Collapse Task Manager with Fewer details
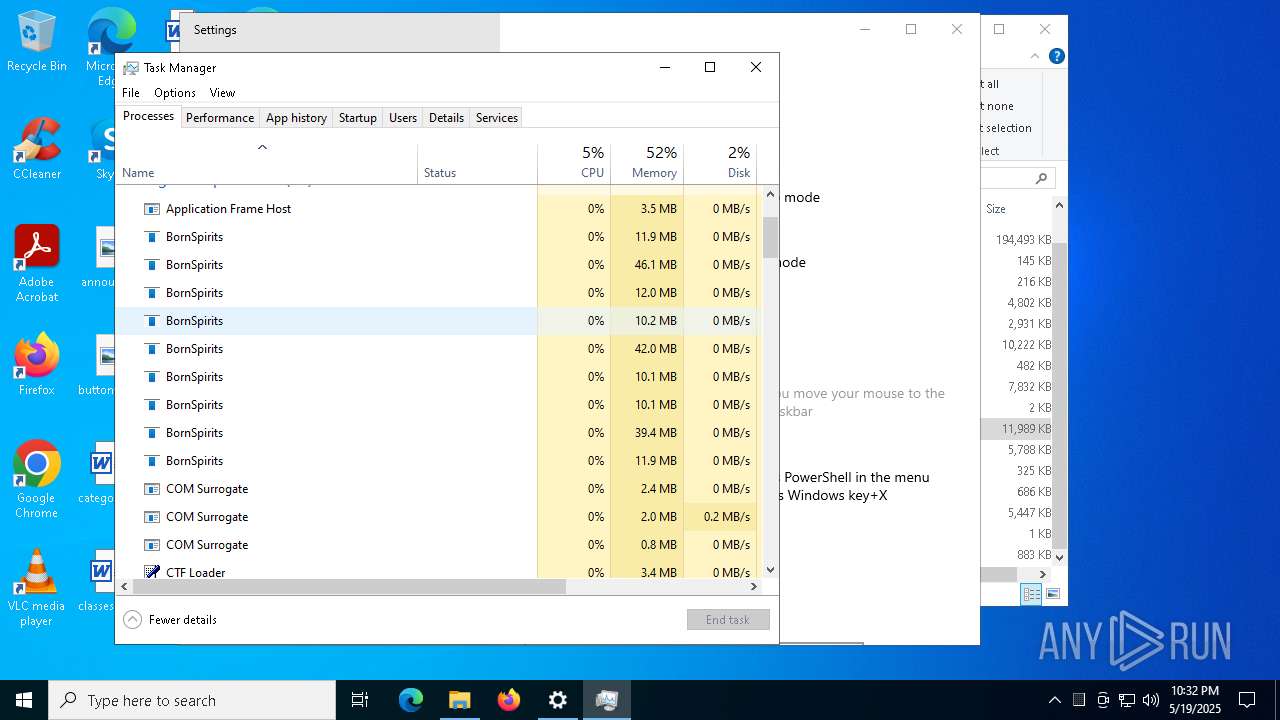The image size is (1280, 720). pyautogui.click(x=170, y=620)
